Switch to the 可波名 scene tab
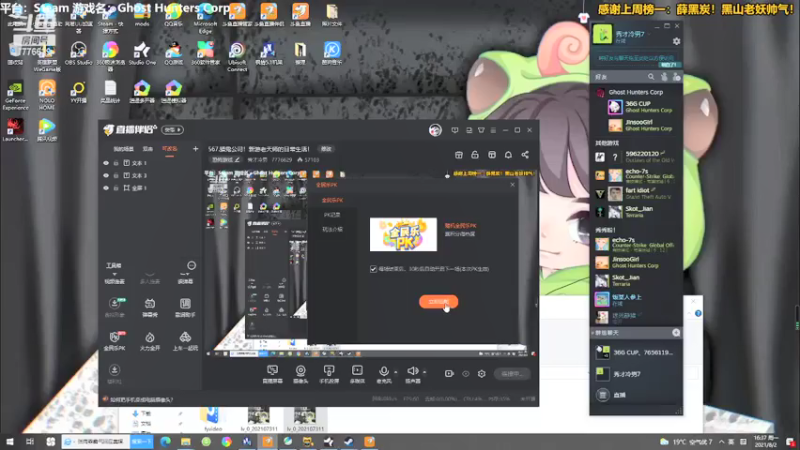This screenshot has height=450, width=800. pyautogui.click(x=169, y=149)
